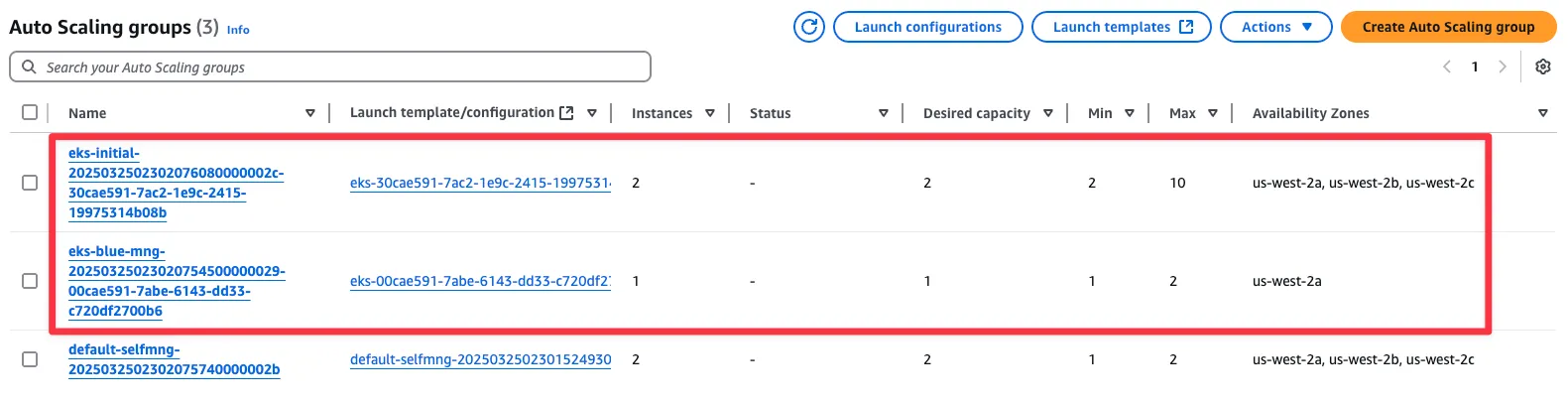Click Create Auto Scaling group button
This screenshot has height=405, width=1568.
1448,27
